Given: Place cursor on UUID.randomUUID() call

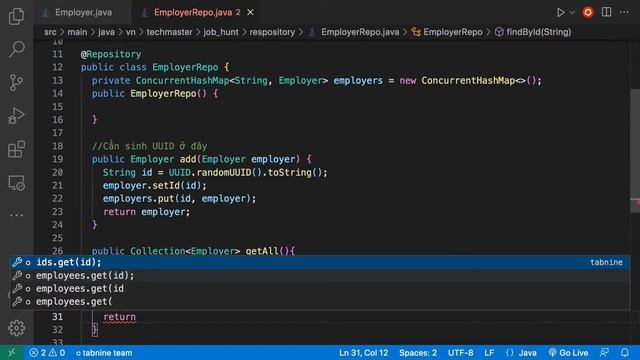Looking at the screenshot, I should pyautogui.click(x=215, y=172).
